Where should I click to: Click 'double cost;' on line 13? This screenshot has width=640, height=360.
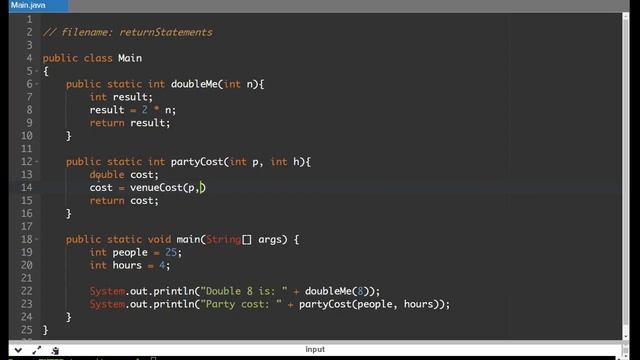[124, 175]
